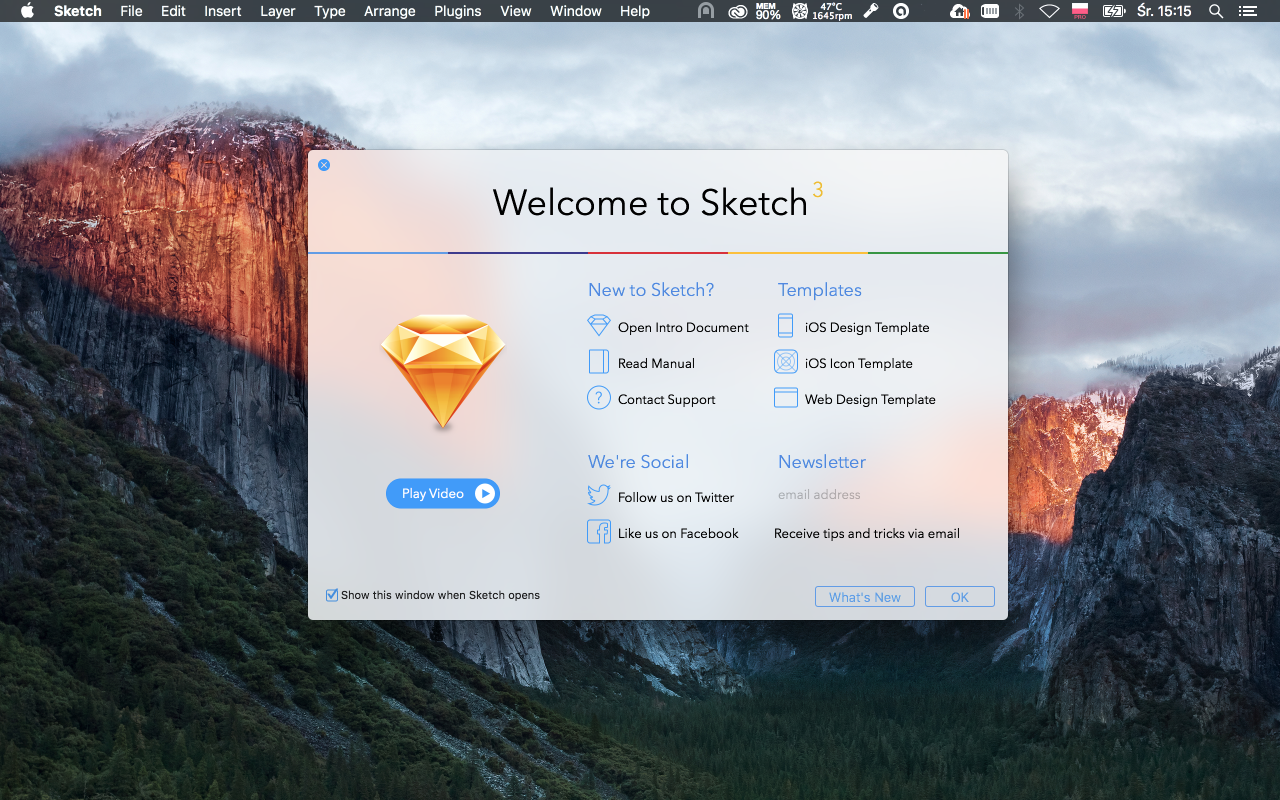Image resolution: width=1280 pixels, height=800 pixels.
Task: Click the cloud with orange bars icon
Action: (x=960, y=11)
